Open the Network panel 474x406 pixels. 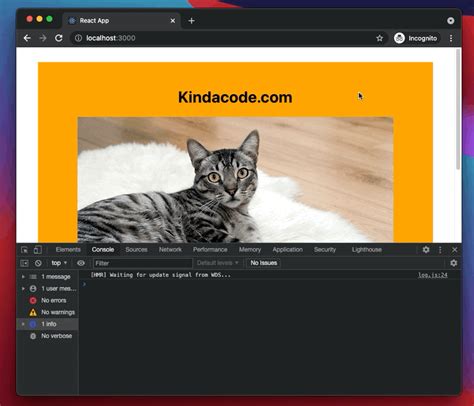click(x=170, y=250)
